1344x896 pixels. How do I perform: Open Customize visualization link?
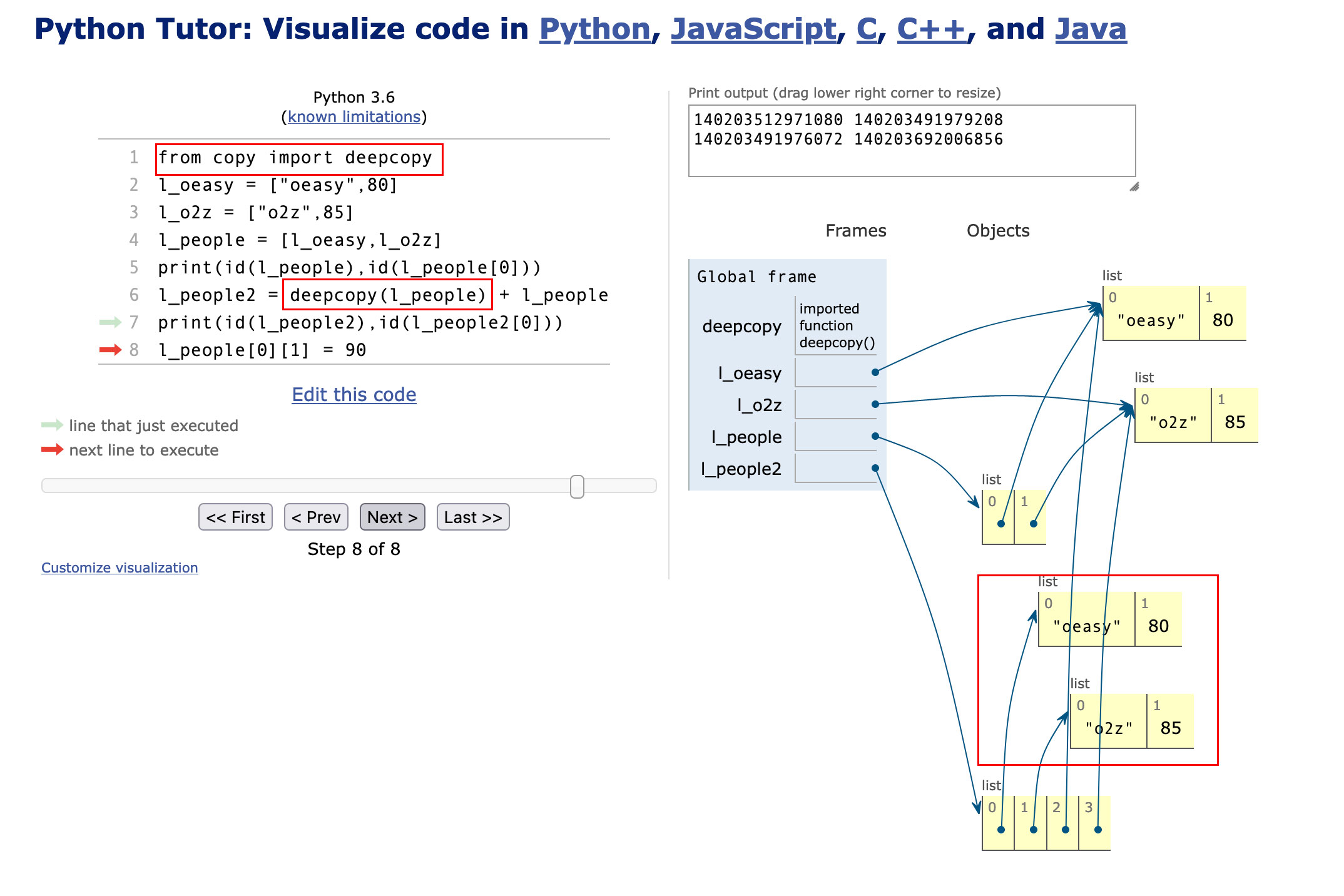coord(120,568)
